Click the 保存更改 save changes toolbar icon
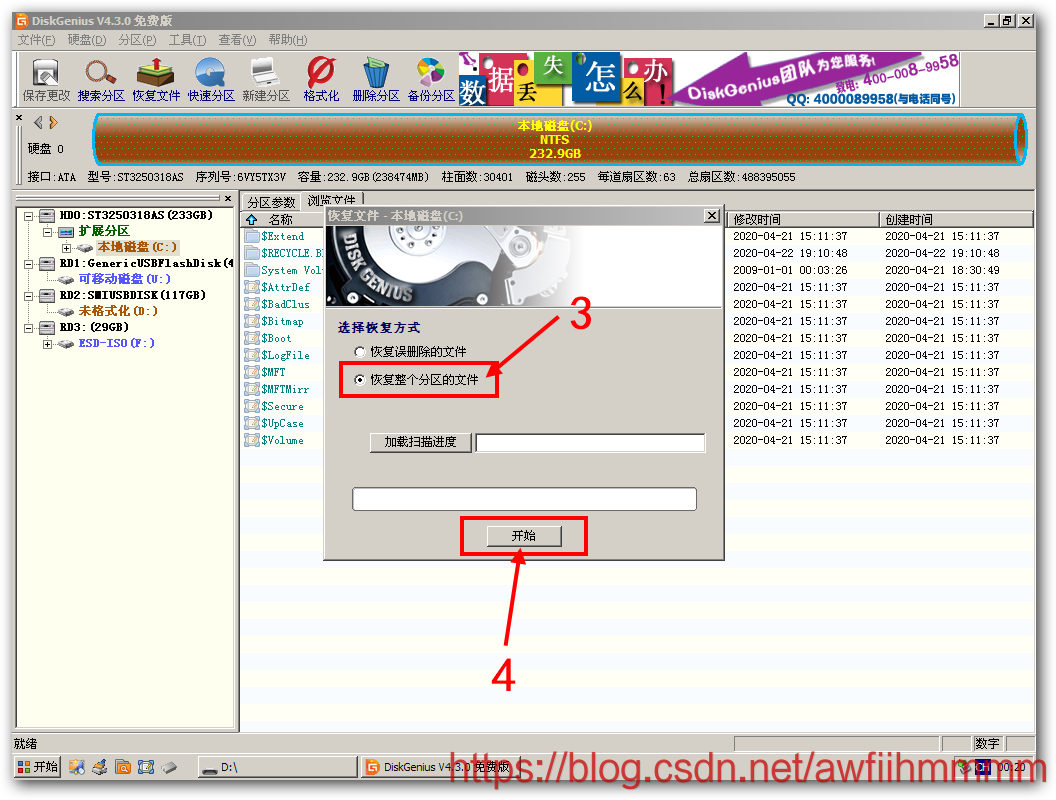The image size is (1056, 800). pyautogui.click(x=46, y=80)
